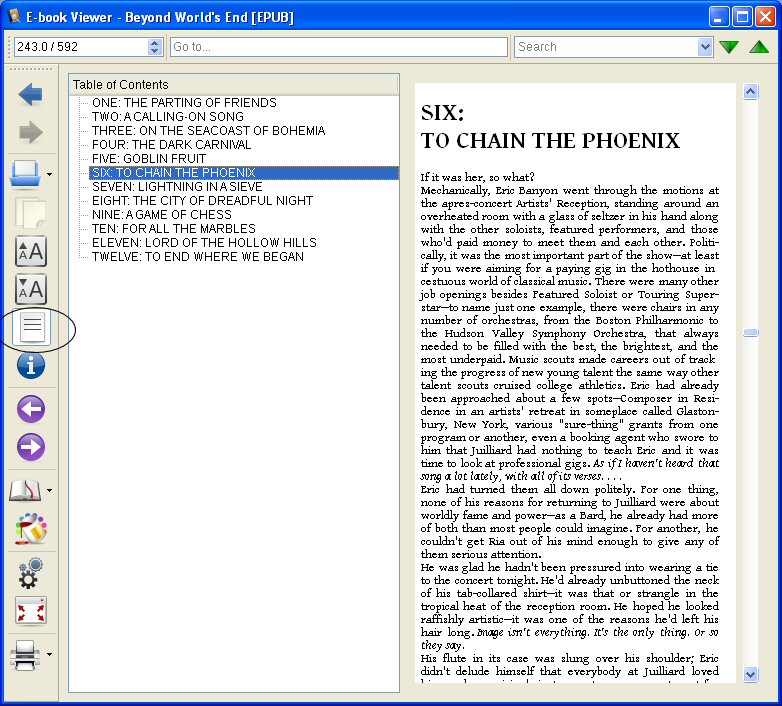Select ELEVEN: LORD OF THE HOLLOW HILLS

tap(204, 242)
